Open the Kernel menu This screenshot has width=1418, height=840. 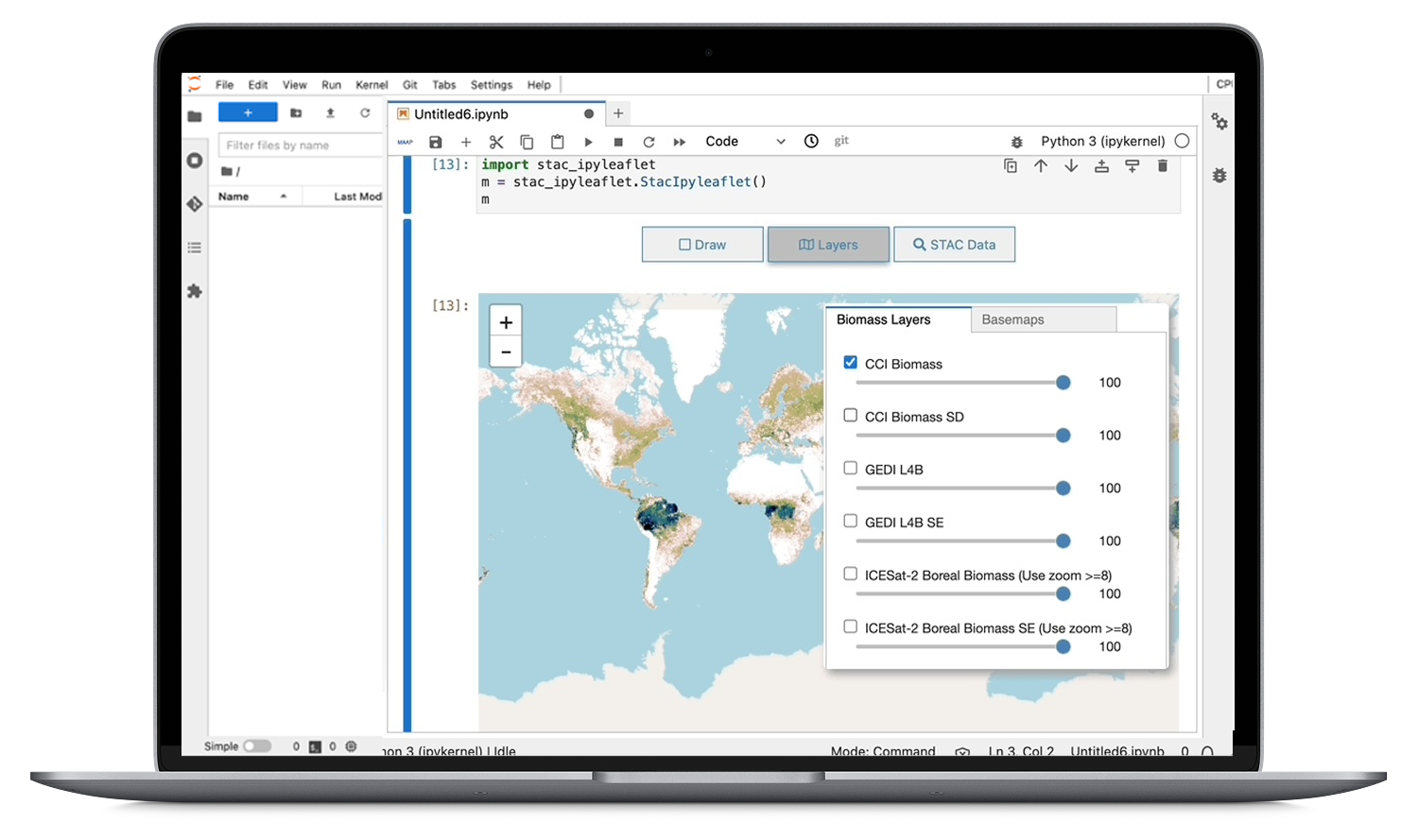point(372,85)
